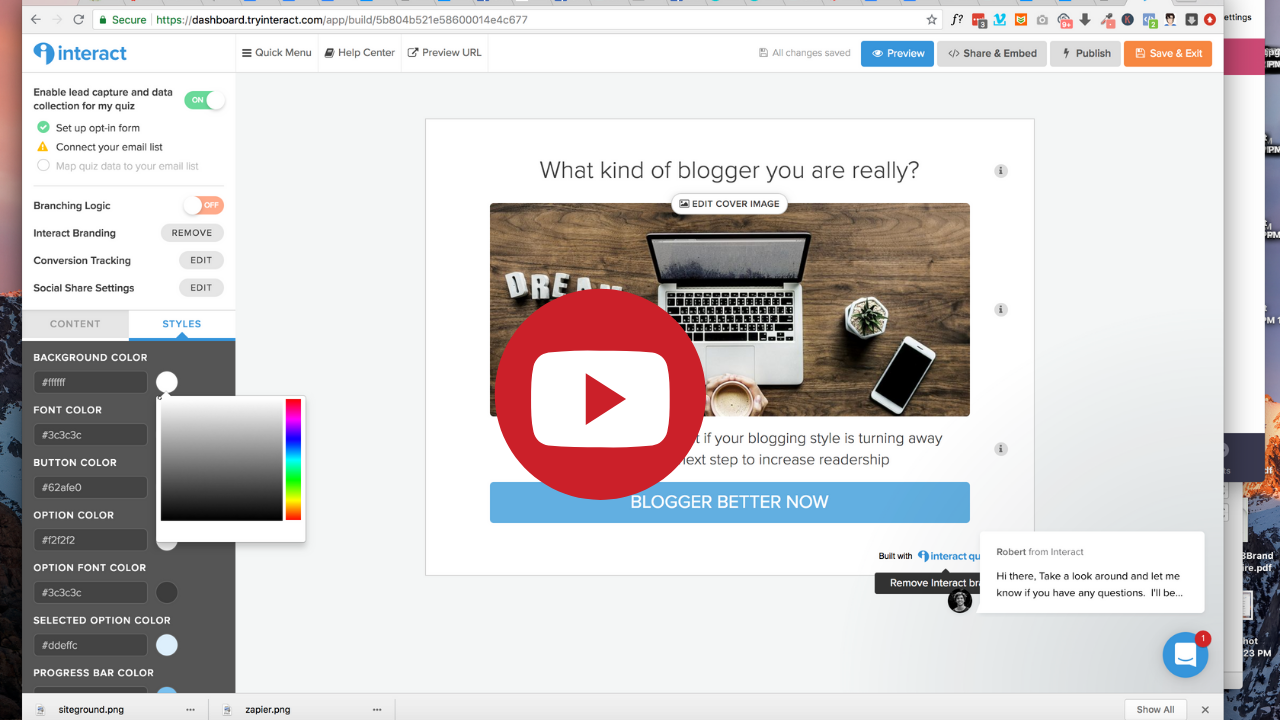Open Share & Embed
Image resolution: width=1280 pixels, height=720 pixels.
992,53
